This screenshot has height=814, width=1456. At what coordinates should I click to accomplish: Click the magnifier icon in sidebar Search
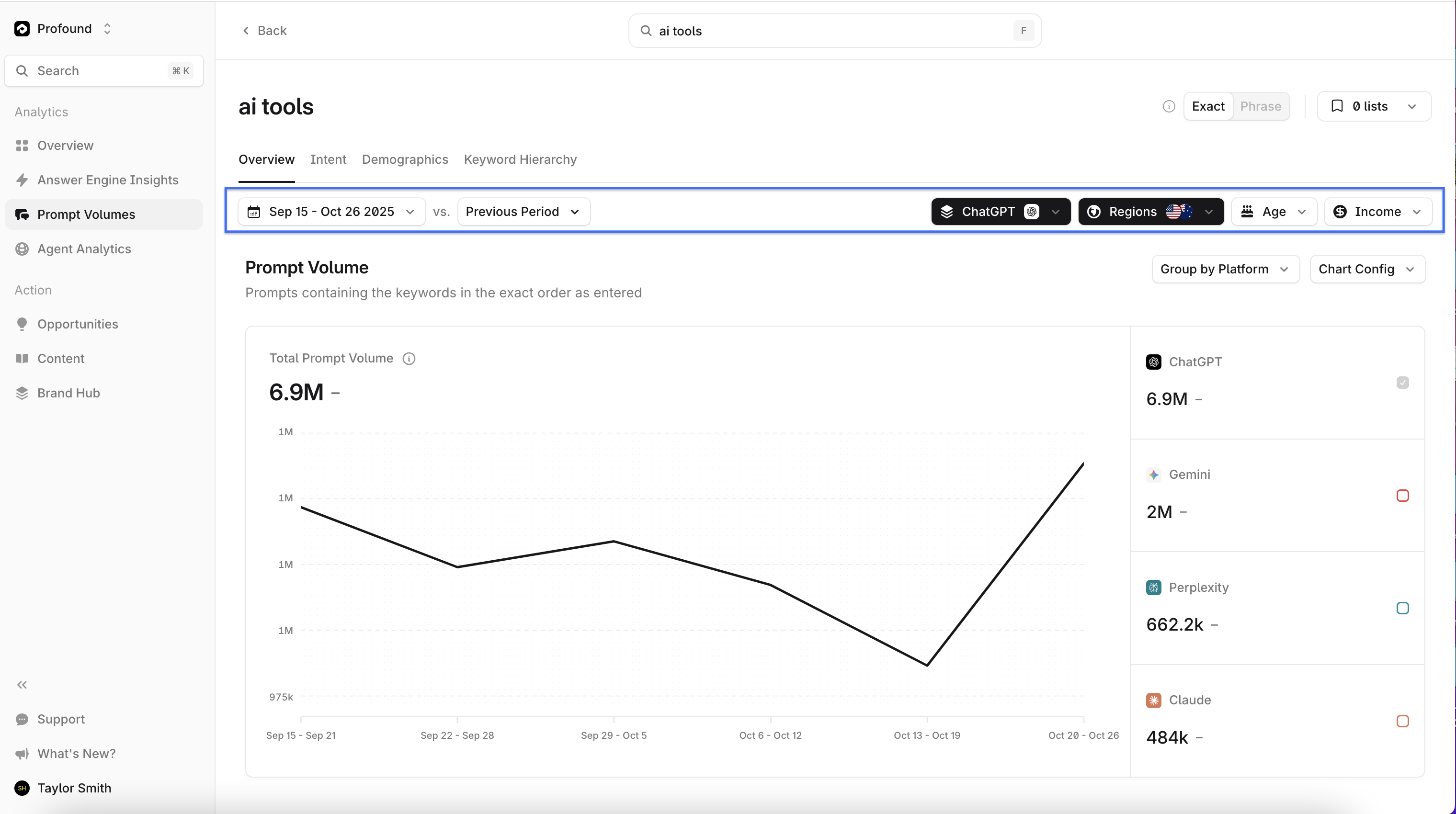tap(22, 70)
